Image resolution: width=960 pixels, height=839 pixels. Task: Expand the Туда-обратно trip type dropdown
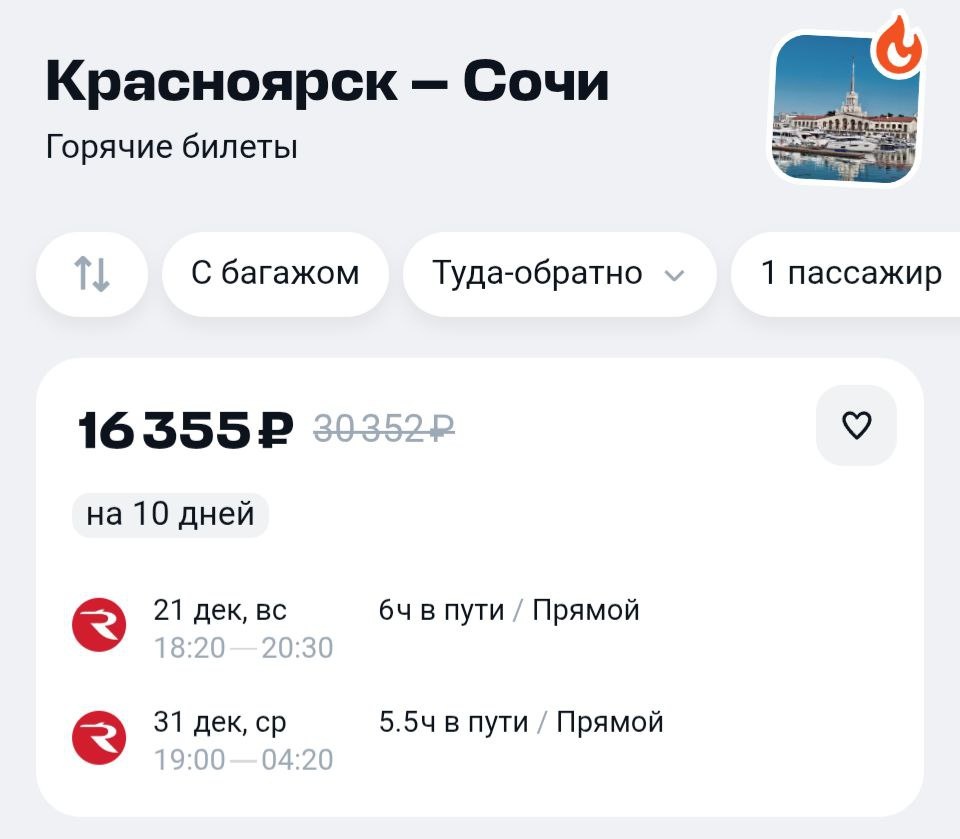click(x=559, y=274)
